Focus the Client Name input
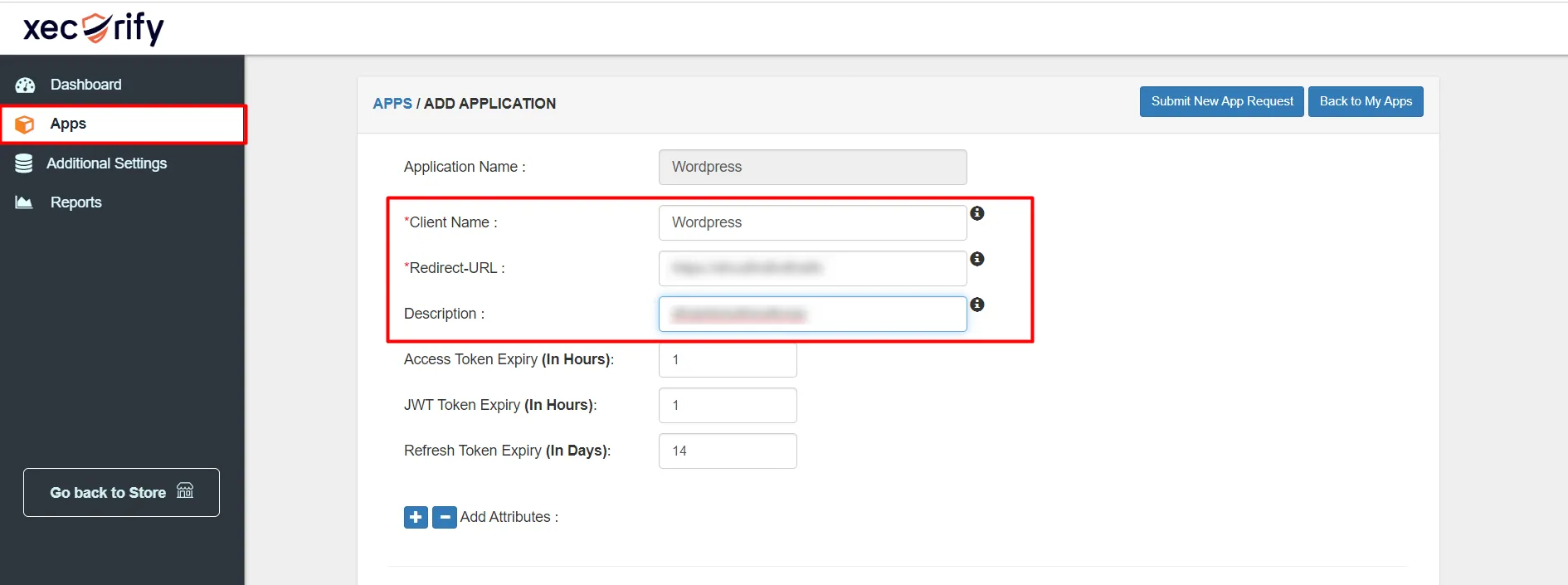Viewport: 1568px width, 585px height. (x=813, y=222)
